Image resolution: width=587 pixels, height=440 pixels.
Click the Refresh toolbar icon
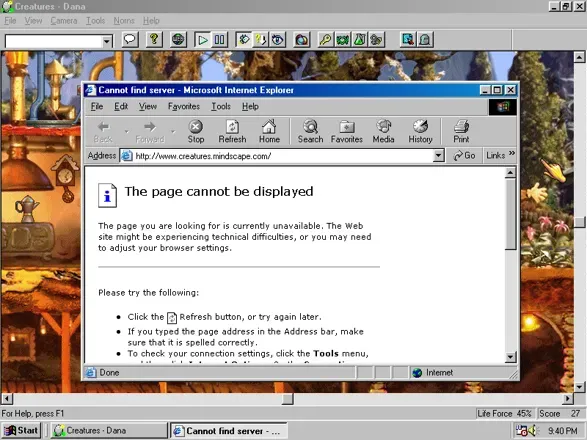click(232, 132)
